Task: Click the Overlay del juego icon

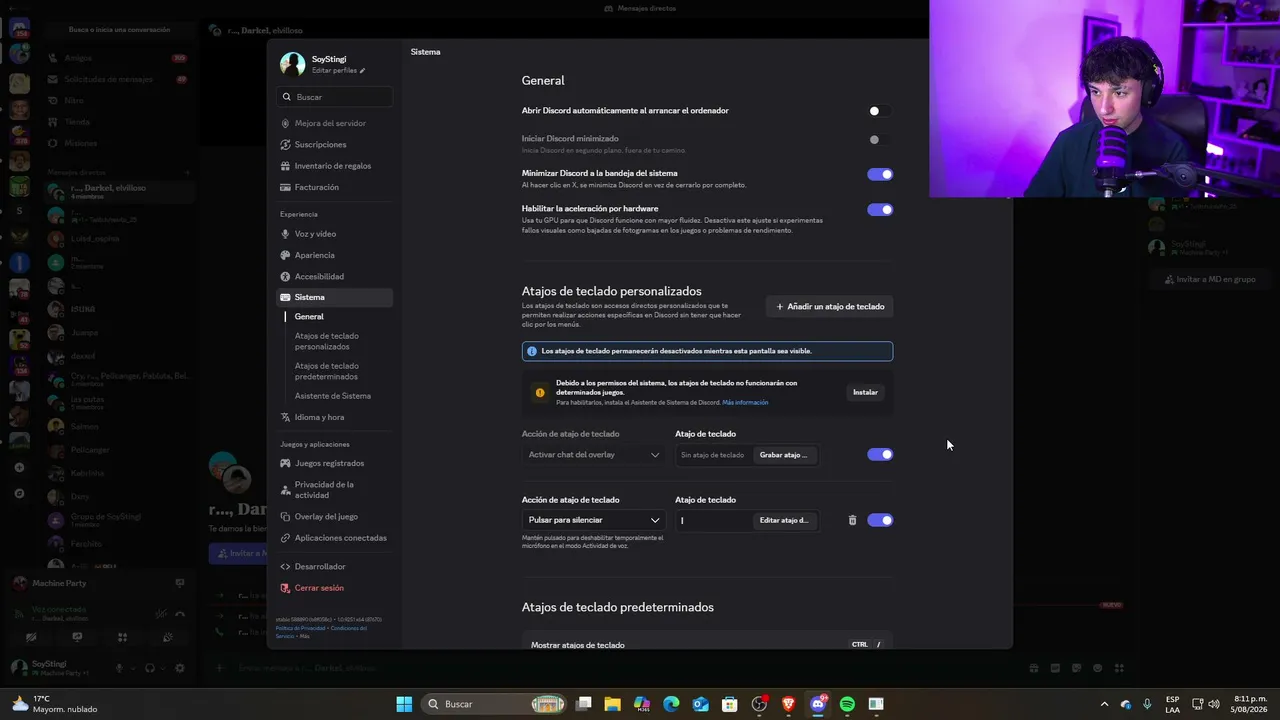Action: coord(285,517)
